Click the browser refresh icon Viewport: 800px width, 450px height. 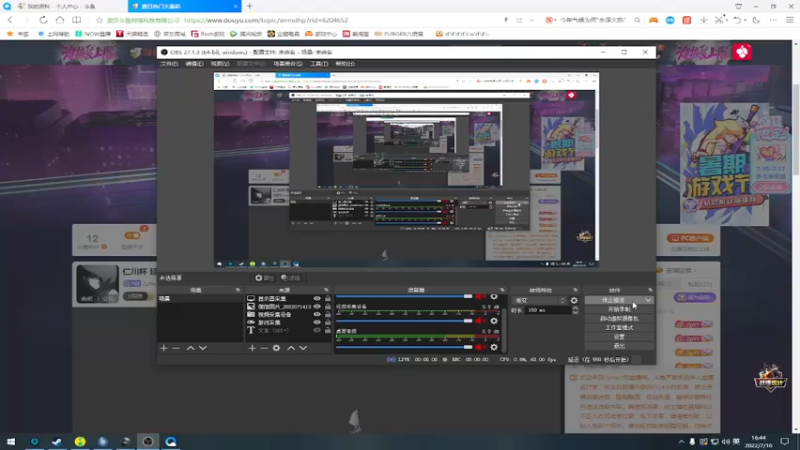[43, 20]
